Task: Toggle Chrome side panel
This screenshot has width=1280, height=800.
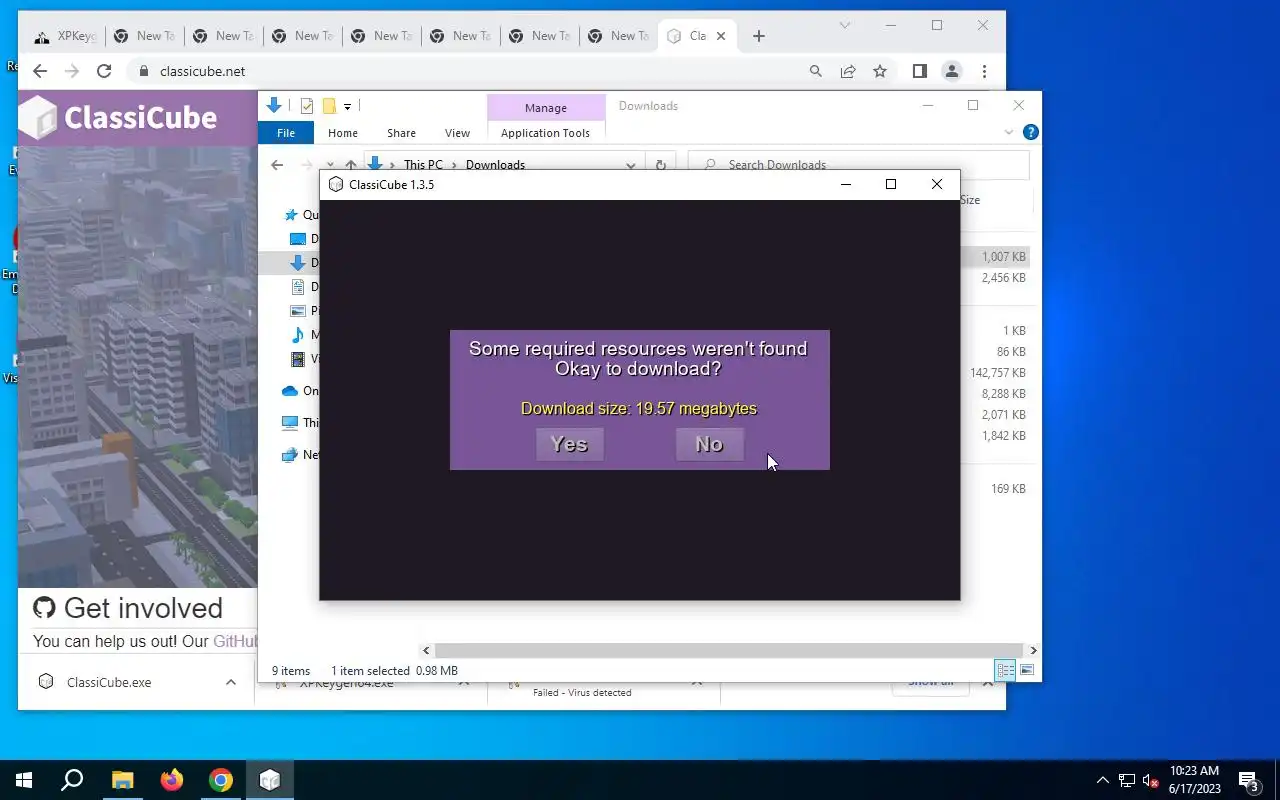Action: tap(919, 71)
